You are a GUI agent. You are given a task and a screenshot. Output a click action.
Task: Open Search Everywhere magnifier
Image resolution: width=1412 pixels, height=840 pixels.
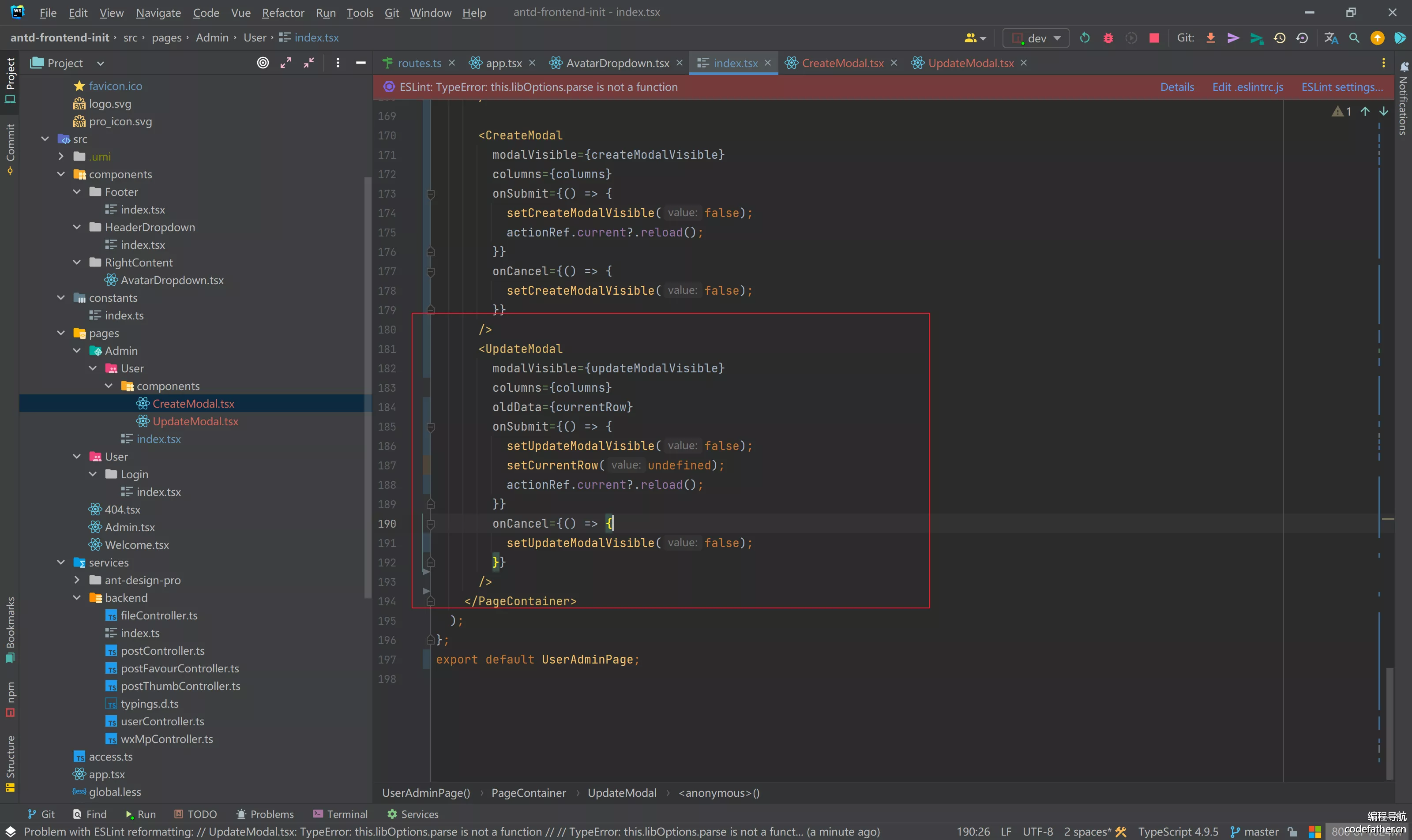[1354, 38]
